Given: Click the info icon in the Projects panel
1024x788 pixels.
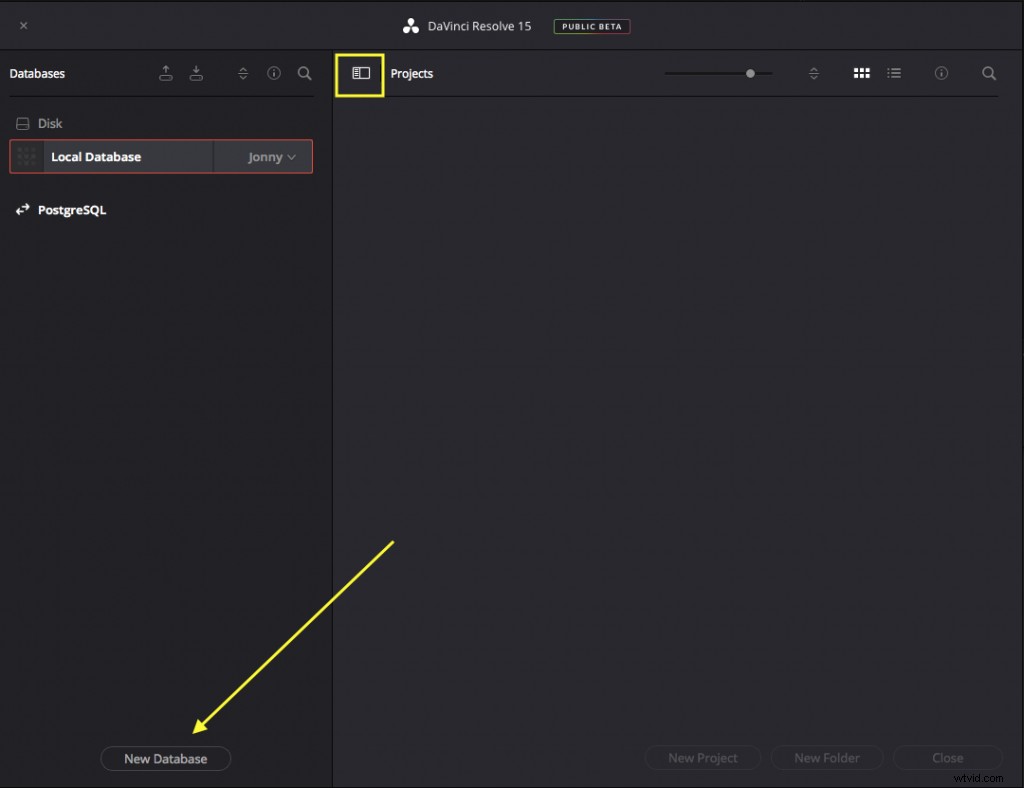Looking at the screenshot, I should 940,73.
